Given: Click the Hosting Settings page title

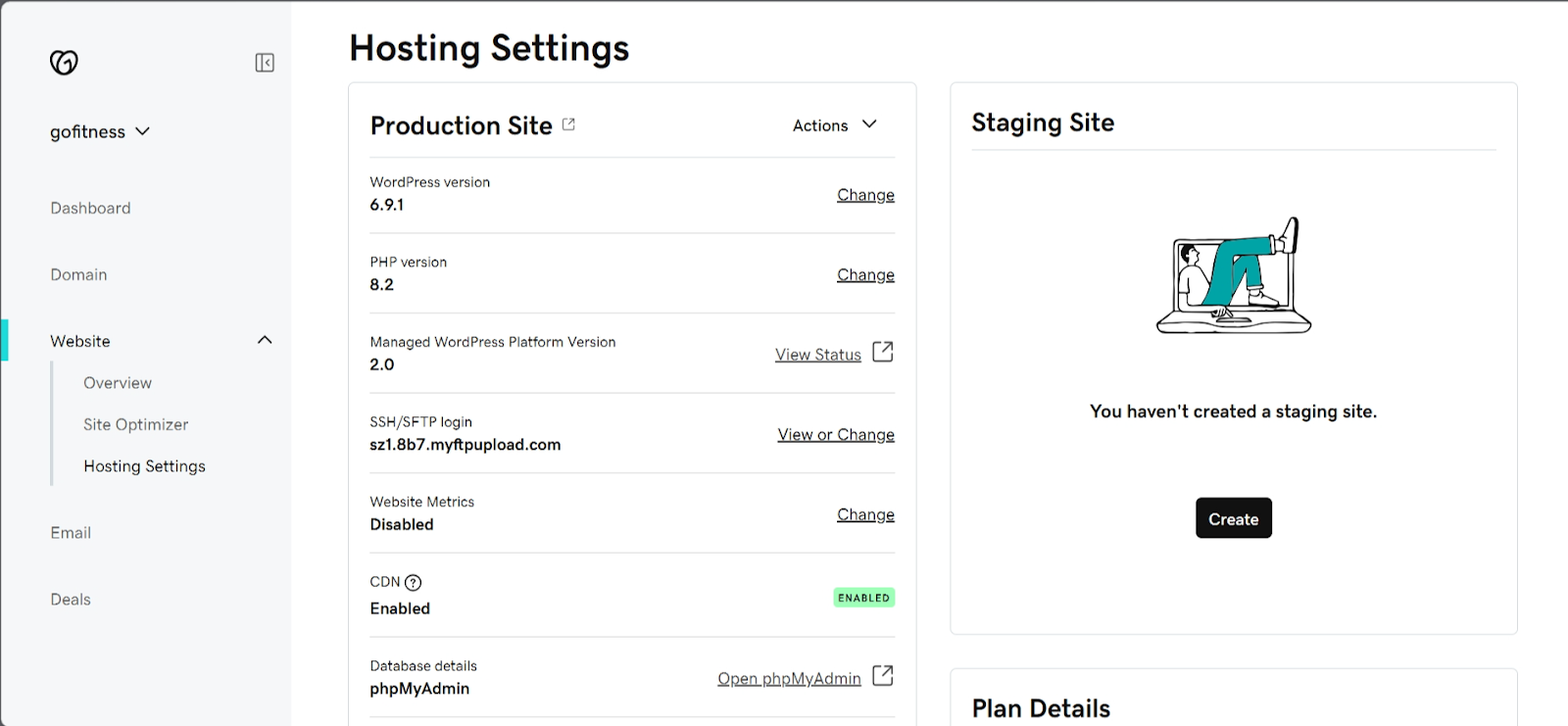Looking at the screenshot, I should click(489, 48).
